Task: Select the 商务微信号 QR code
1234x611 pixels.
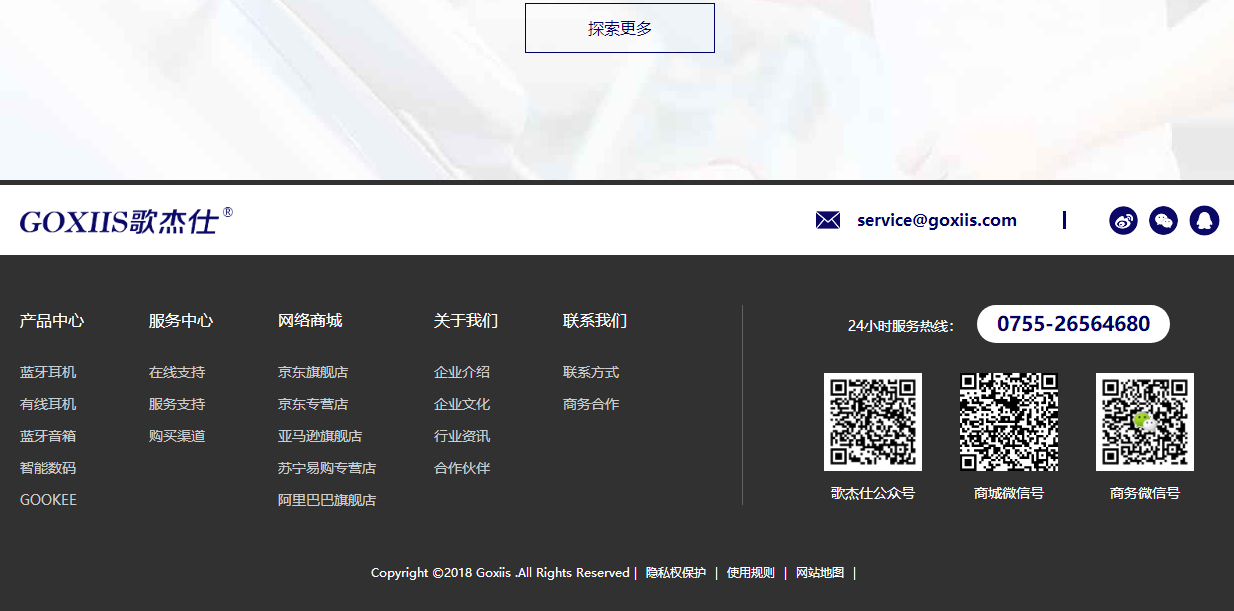Action: pyautogui.click(x=1144, y=422)
